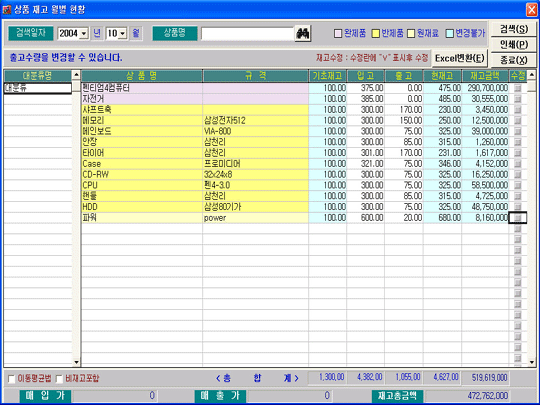Click the 인쇄(P) print button
The image size is (540, 405).
point(513,44)
